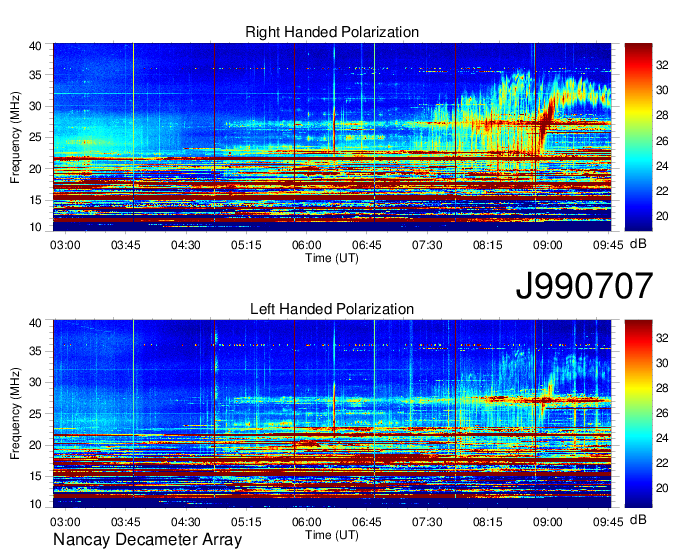Click "Time (UT)" label under Right Handed plot
The width and height of the screenshot is (680, 552).
[332, 258]
